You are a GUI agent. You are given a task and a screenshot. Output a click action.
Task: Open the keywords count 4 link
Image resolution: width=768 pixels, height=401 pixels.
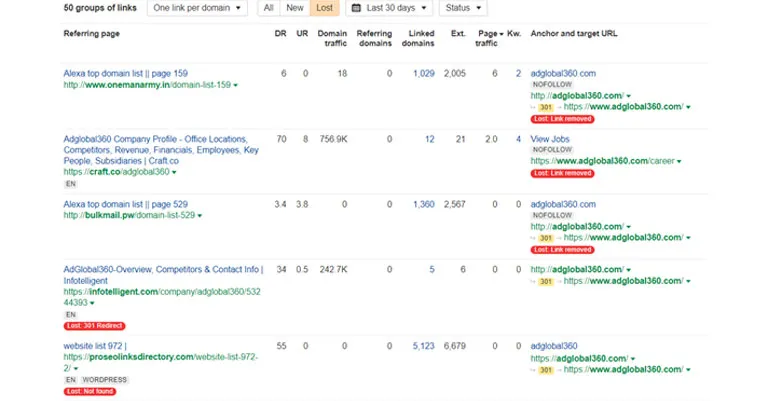pyautogui.click(x=518, y=139)
